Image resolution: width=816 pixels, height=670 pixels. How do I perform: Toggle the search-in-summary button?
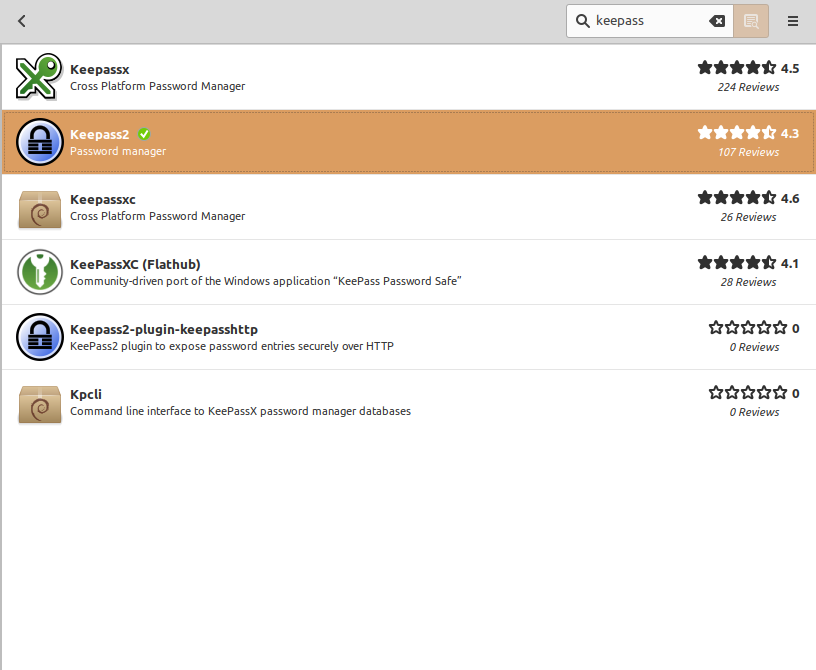(751, 21)
